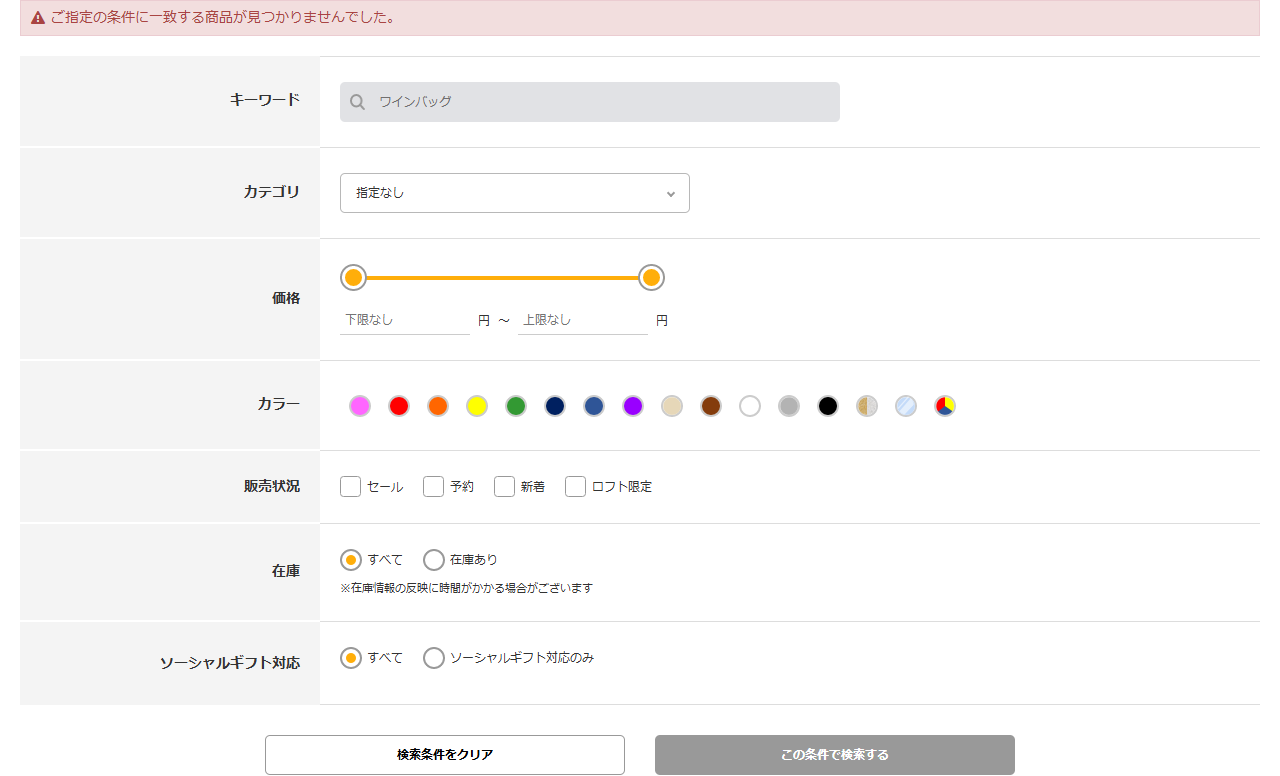Click the カテゴリ dropdown chevron arrow
The height and width of the screenshot is (776, 1280).
[671, 194]
